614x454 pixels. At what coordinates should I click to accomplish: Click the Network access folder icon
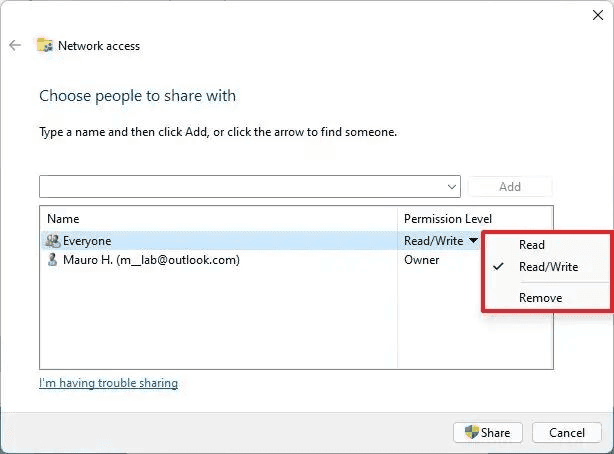(45, 45)
